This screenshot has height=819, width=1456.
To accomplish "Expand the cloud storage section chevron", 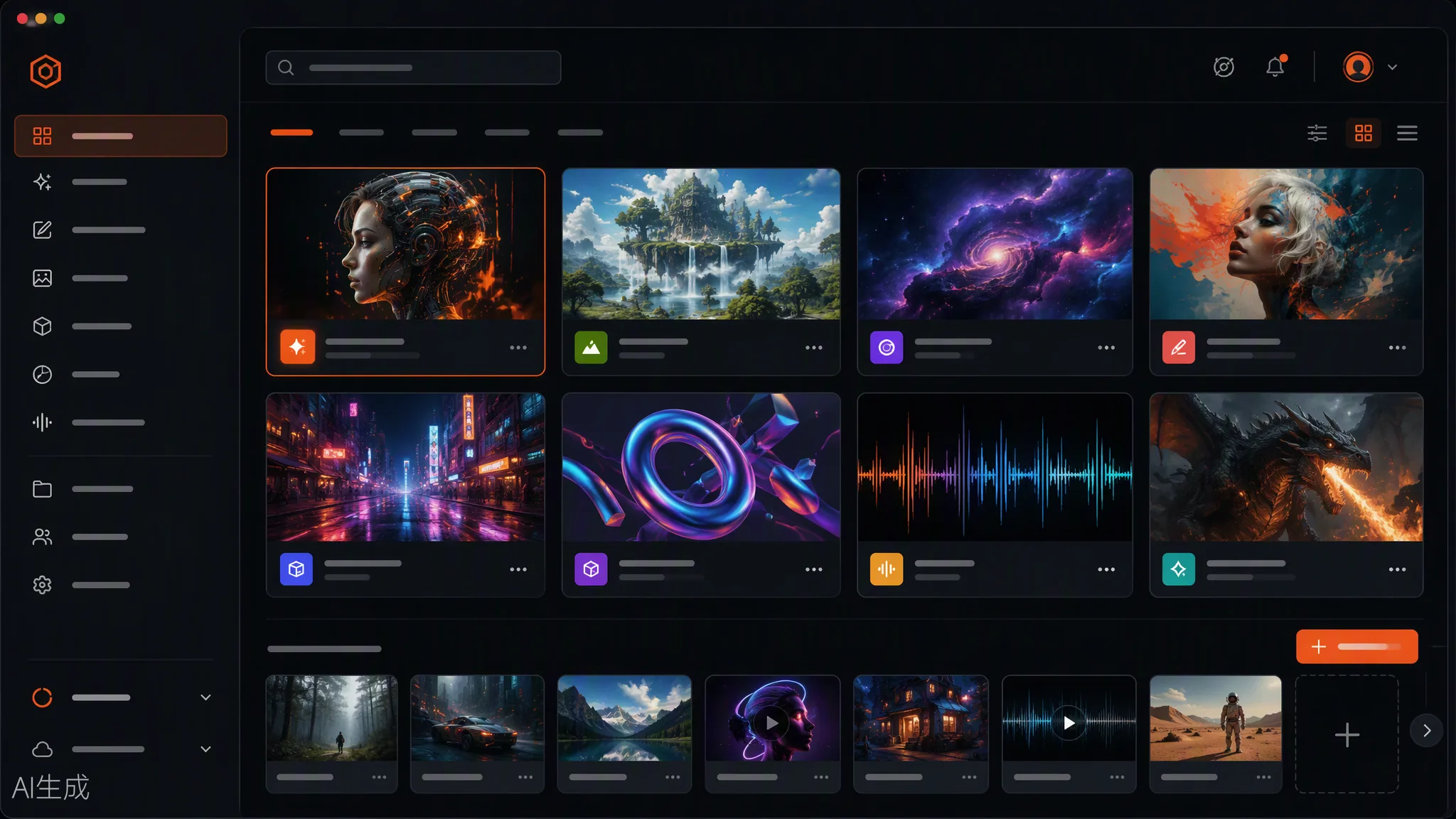I will point(205,749).
